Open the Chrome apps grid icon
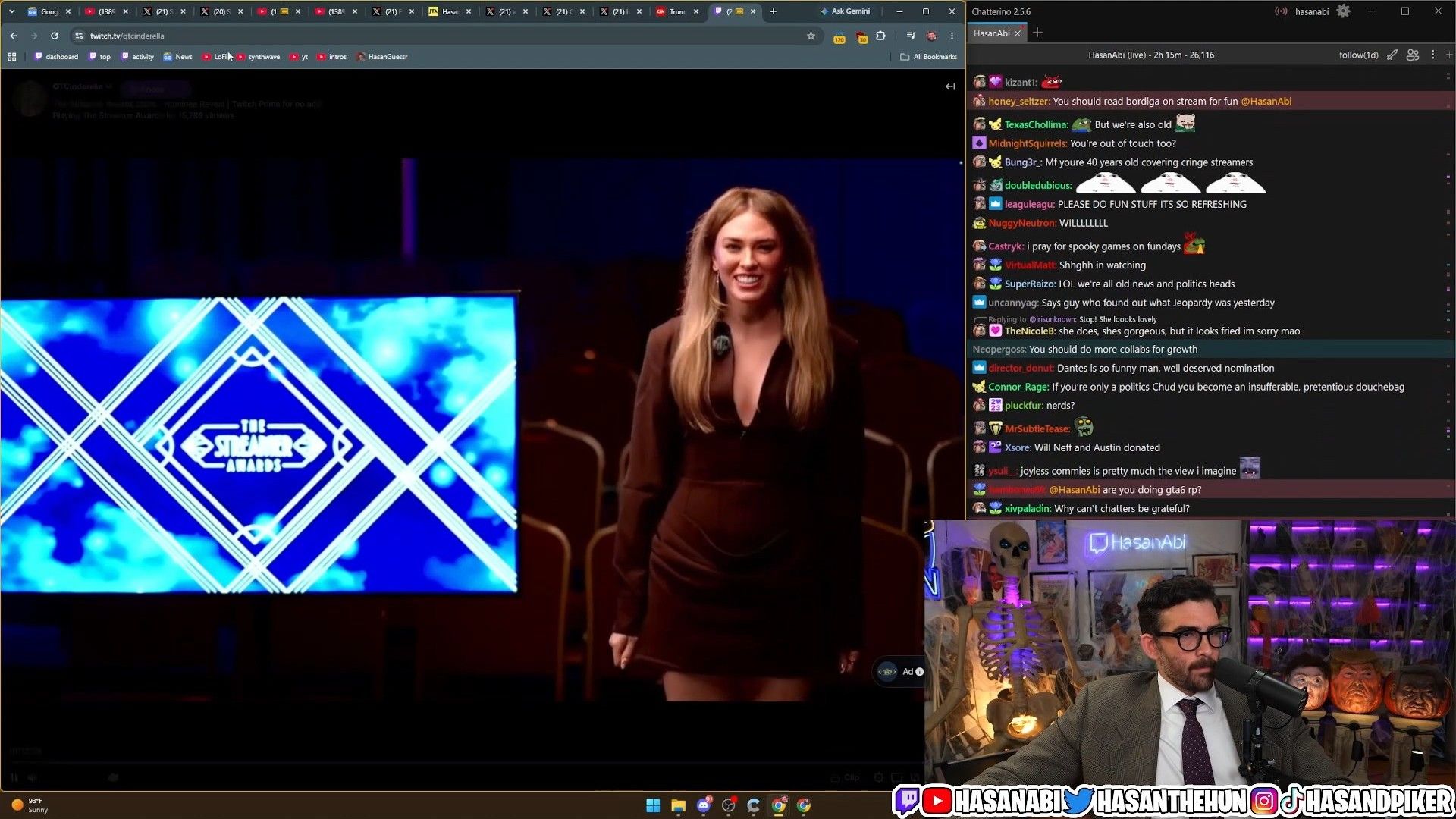Image resolution: width=1456 pixels, height=819 pixels. pyautogui.click(x=11, y=57)
